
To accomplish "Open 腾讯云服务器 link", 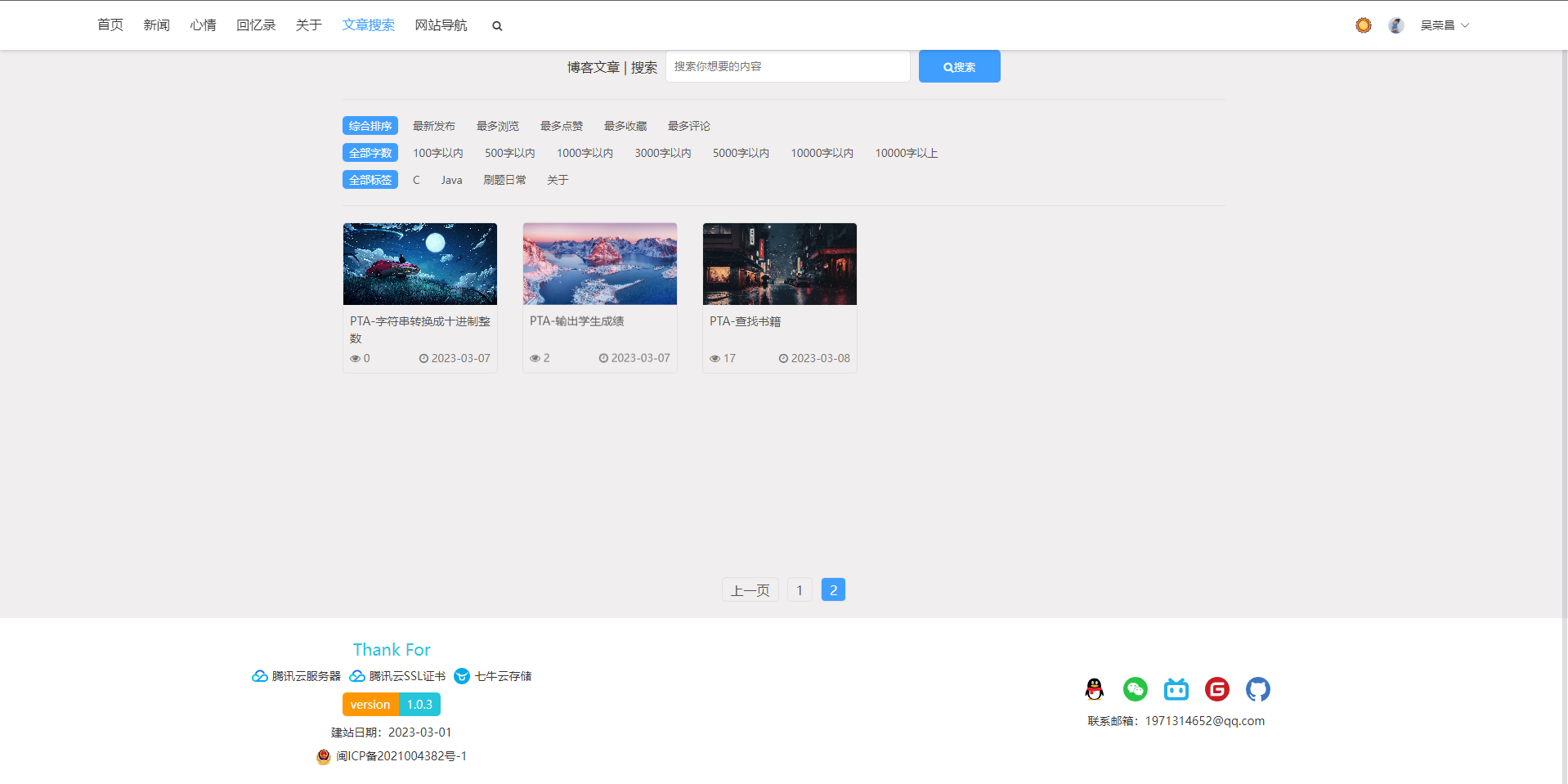I will pos(307,676).
